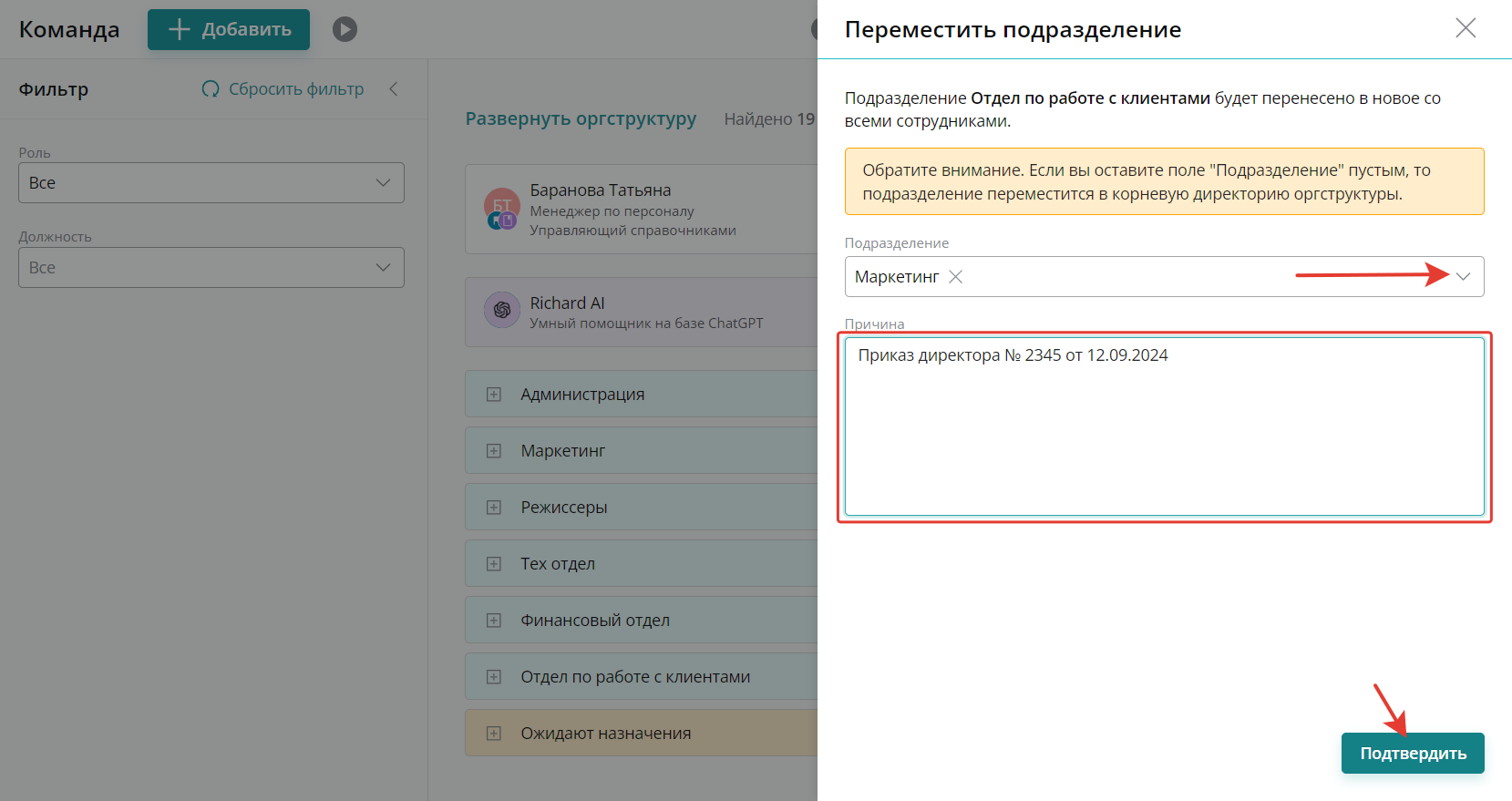1512x801 pixels.
Task: Click the Тех отдел label
Action: coord(558,564)
